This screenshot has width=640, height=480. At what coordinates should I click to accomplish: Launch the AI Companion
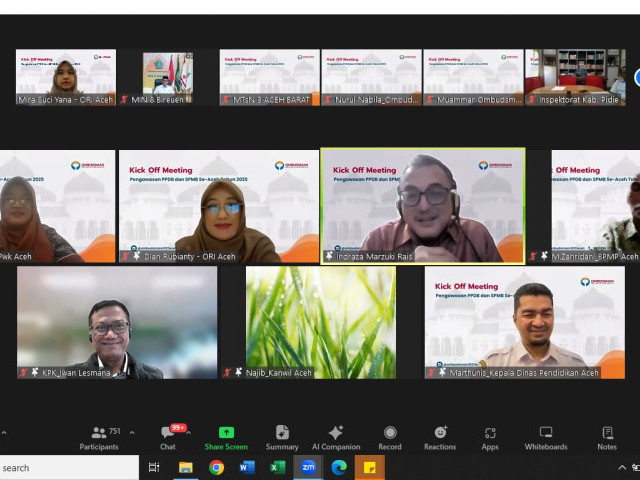click(x=336, y=437)
